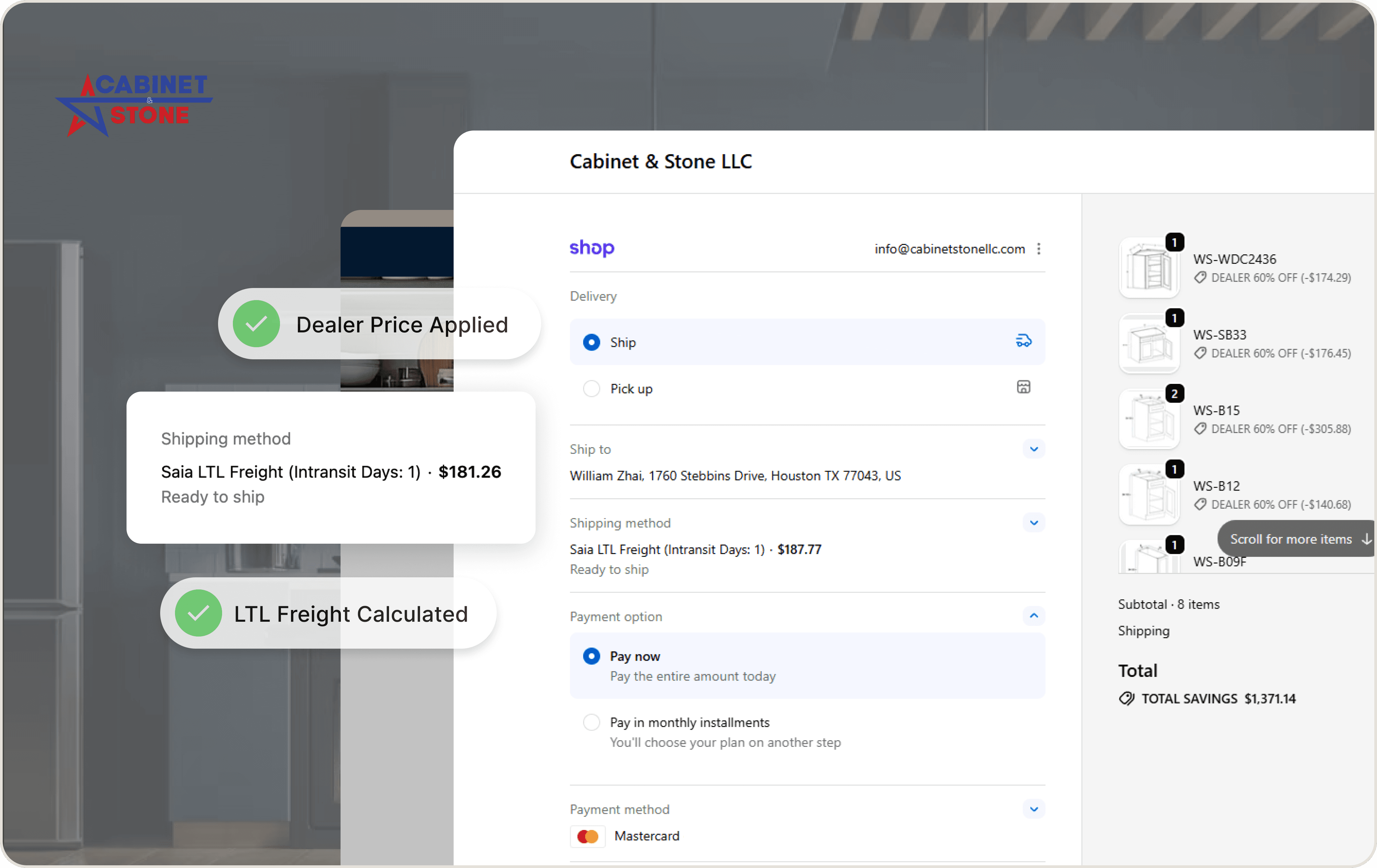The height and width of the screenshot is (868, 1377).
Task: Choose Pay in monthly installments option
Action: tap(591, 722)
